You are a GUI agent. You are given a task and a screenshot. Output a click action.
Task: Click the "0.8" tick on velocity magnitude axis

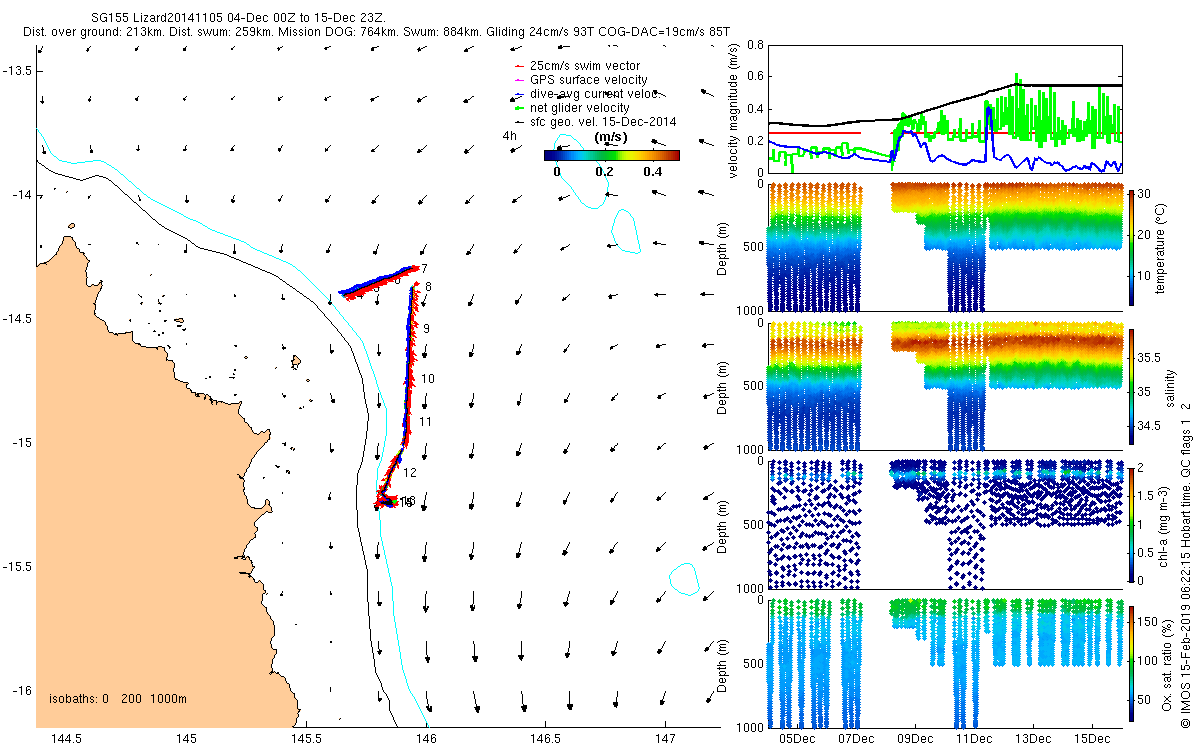755,45
